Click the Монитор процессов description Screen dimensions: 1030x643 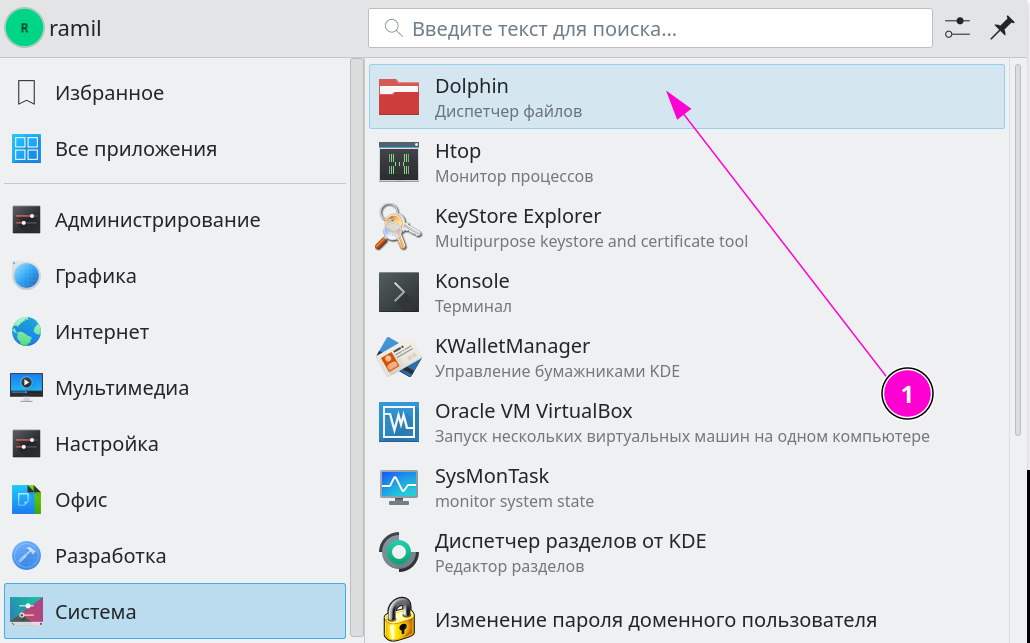point(514,176)
